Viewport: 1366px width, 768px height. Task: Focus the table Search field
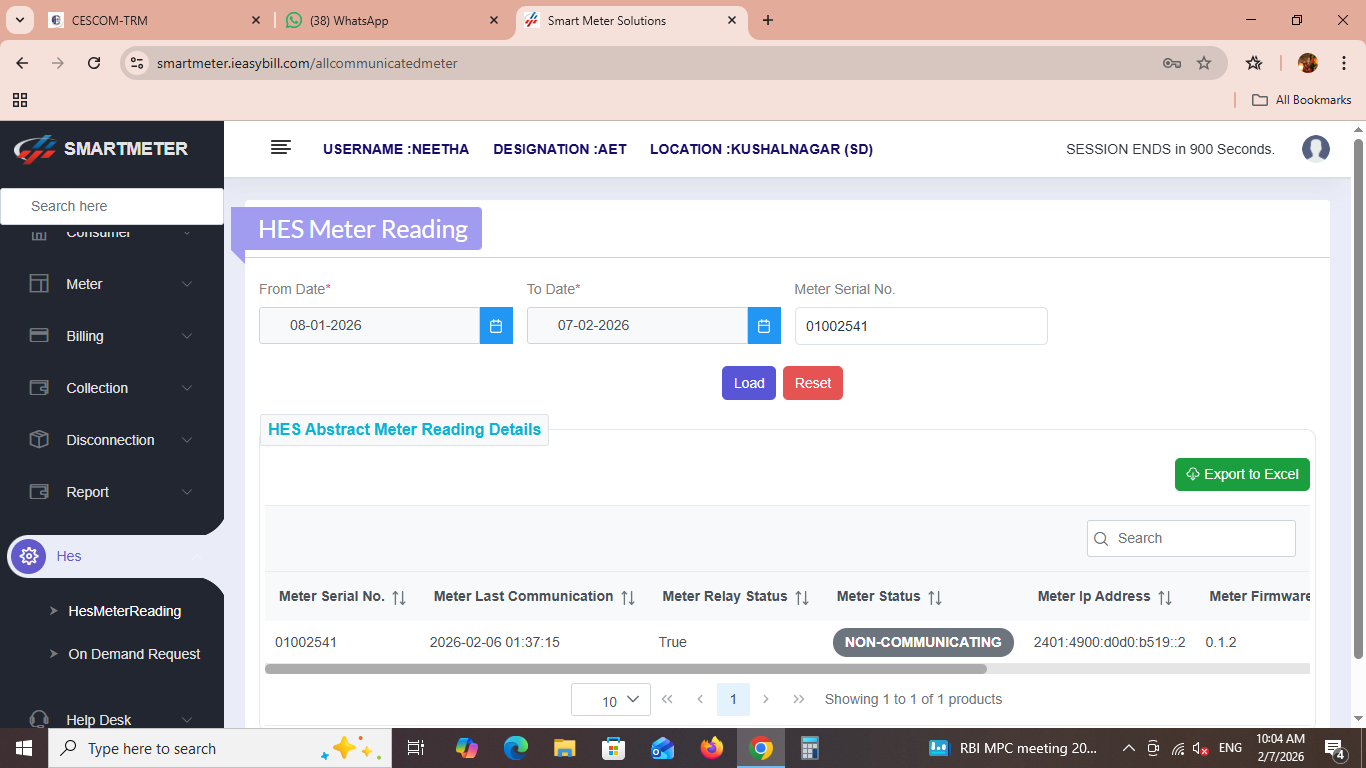coord(1191,538)
